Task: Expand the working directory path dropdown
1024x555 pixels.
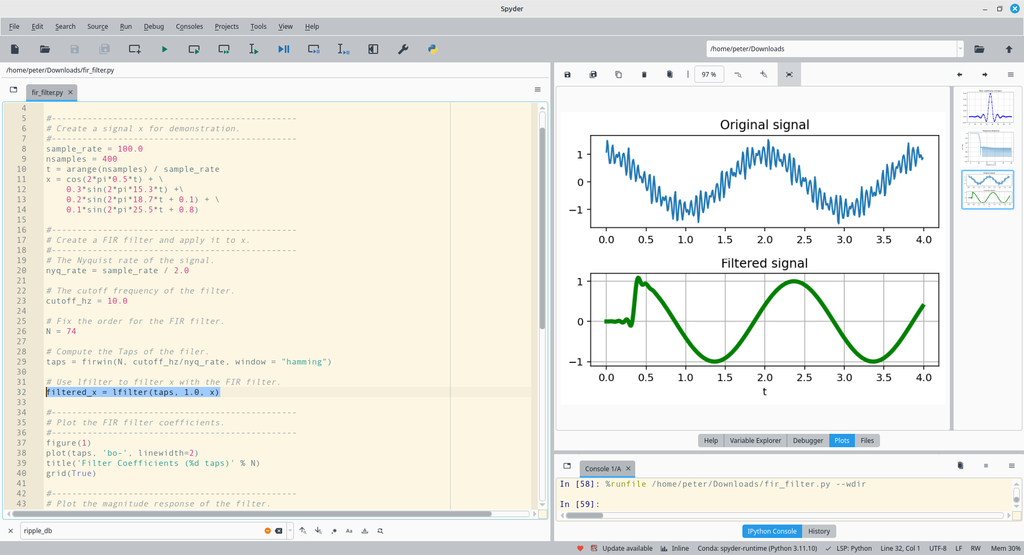Action: pyautogui.click(x=960, y=49)
